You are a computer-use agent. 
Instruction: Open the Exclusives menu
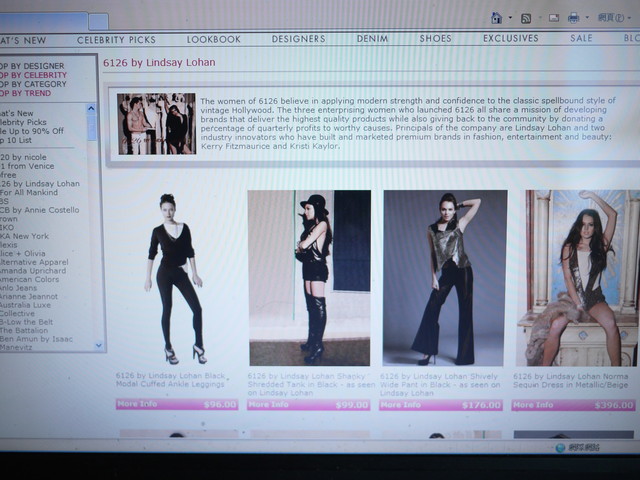pos(511,38)
